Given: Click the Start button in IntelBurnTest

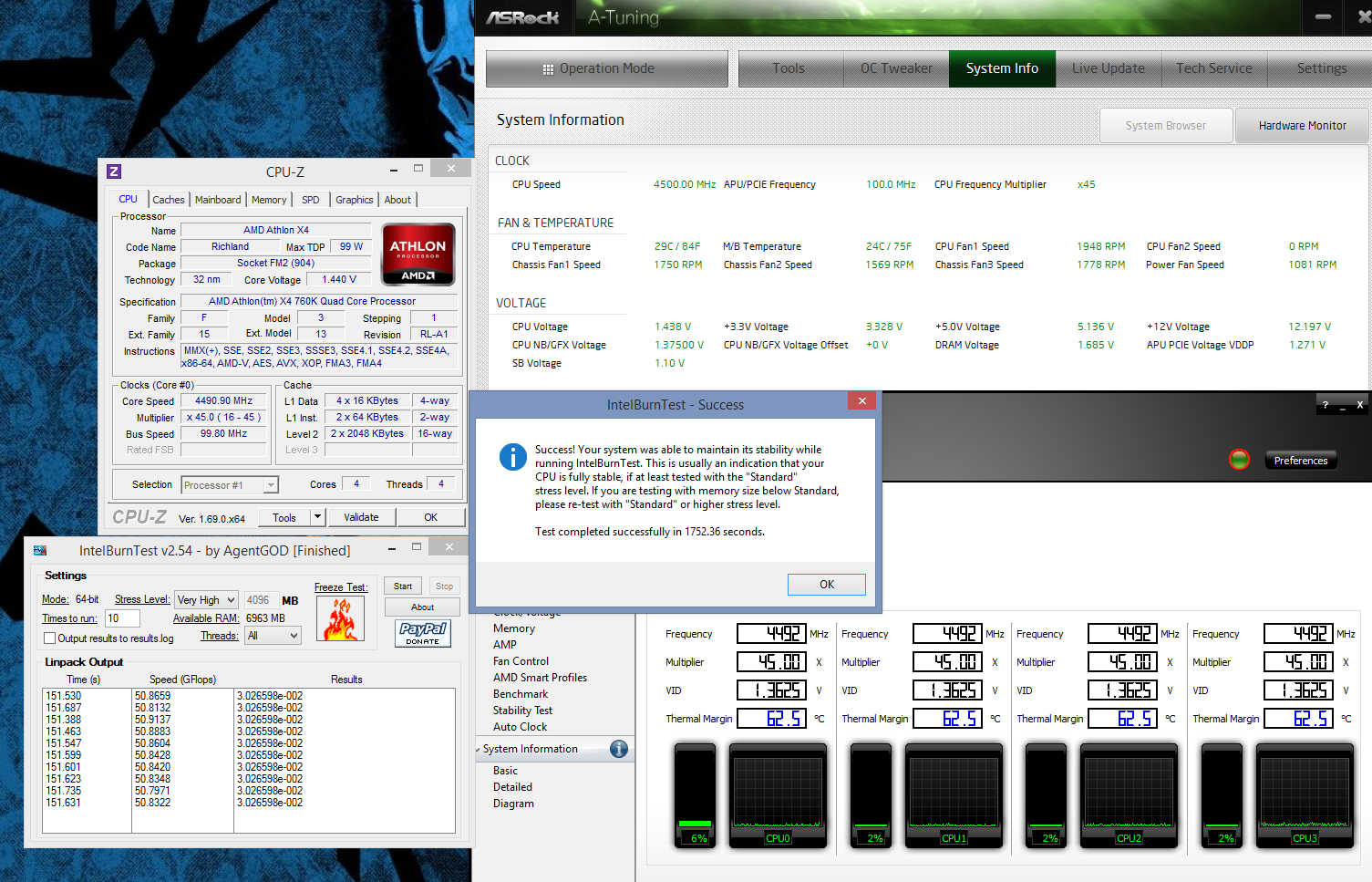Looking at the screenshot, I should pyautogui.click(x=403, y=586).
